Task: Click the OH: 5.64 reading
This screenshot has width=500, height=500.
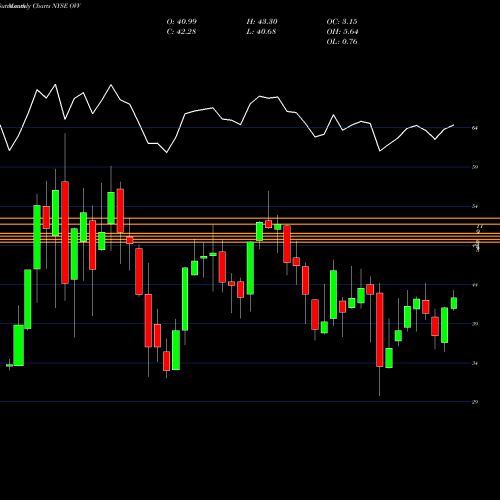Action: click(x=342, y=32)
